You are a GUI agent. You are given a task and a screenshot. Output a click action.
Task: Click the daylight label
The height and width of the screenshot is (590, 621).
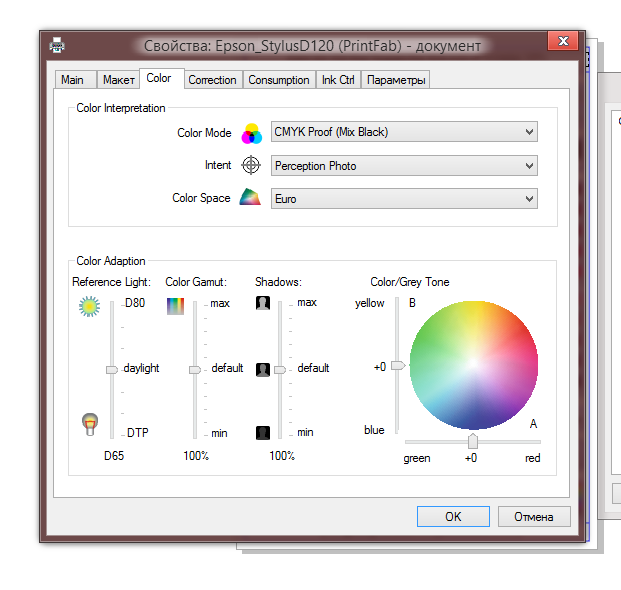[x=141, y=368]
